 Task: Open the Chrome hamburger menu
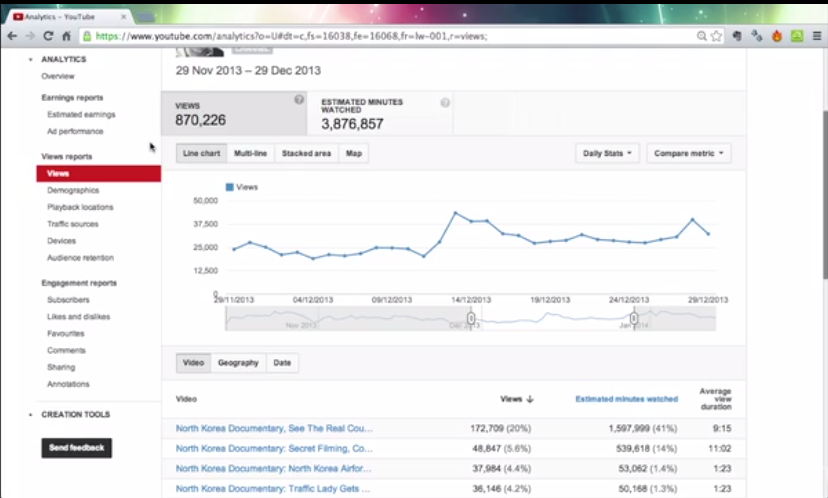coord(817,36)
